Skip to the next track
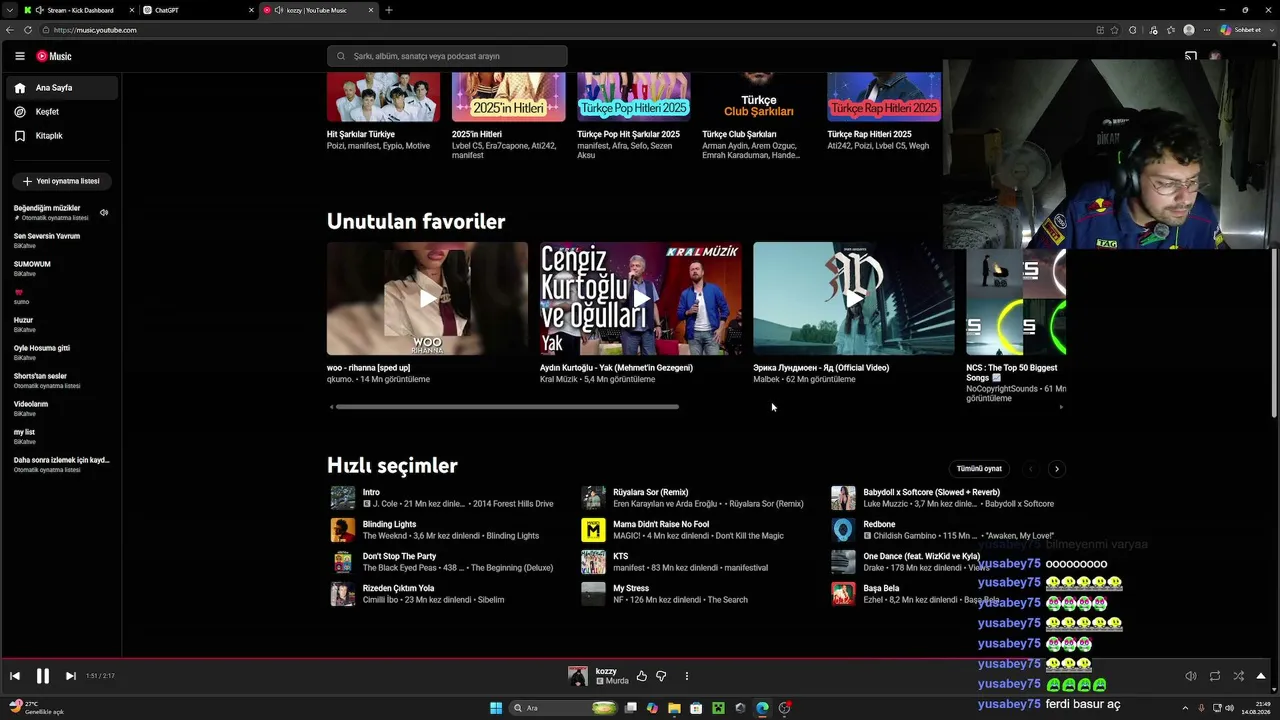The height and width of the screenshot is (720, 1280). 70,676
